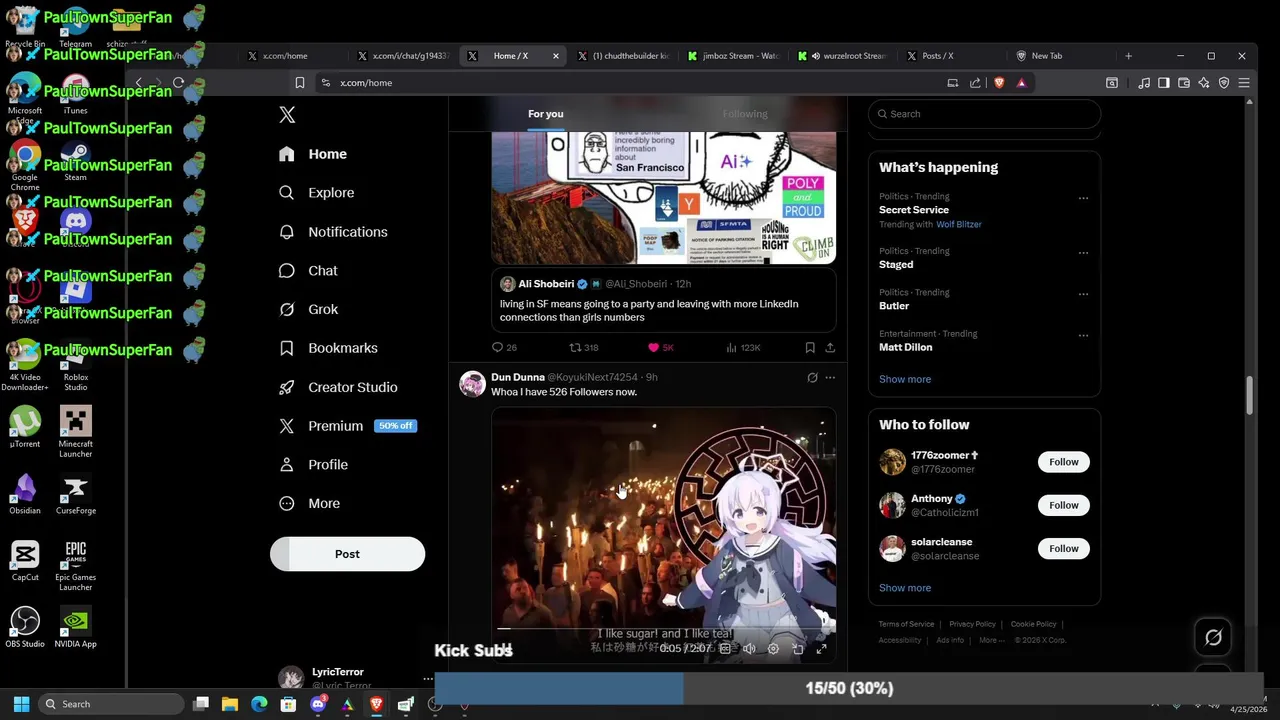The height and width of the screenshot is (720, 1280).
Task: Click the Post button
Action: coord(347,554)
